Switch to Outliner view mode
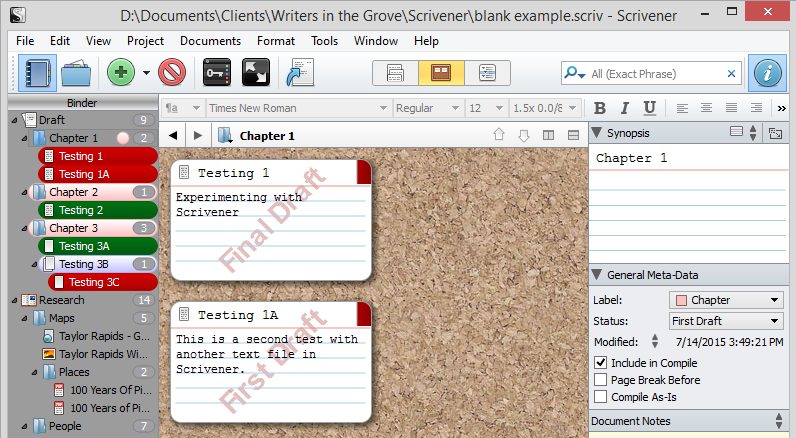The height and width of the screenshot is (438, 796). click(x=487, y=73)
